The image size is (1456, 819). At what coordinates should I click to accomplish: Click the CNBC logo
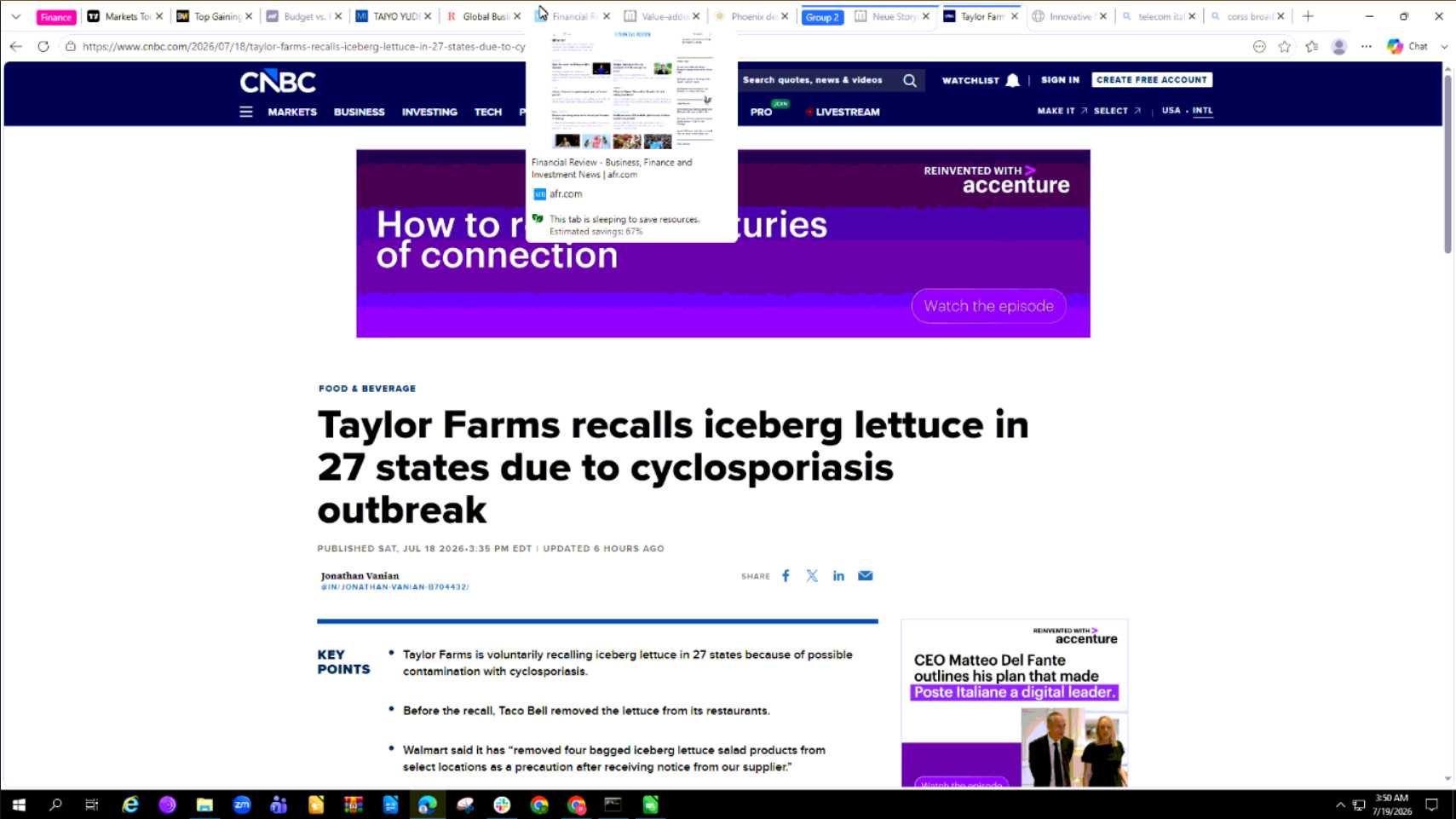click(278, 82)
